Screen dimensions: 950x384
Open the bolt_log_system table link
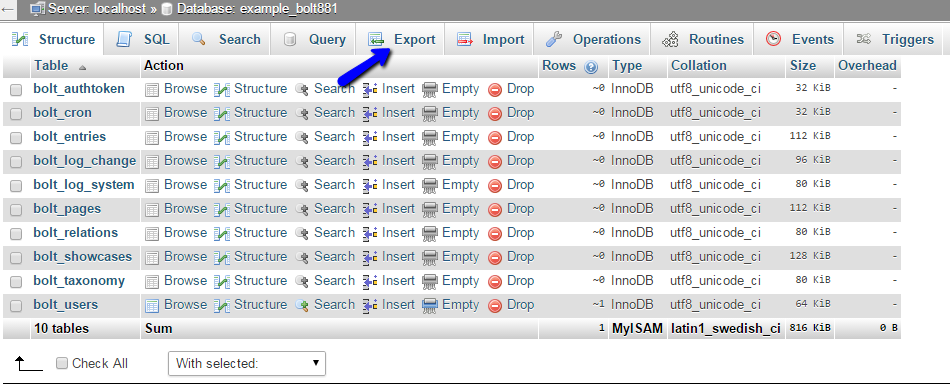84,185
